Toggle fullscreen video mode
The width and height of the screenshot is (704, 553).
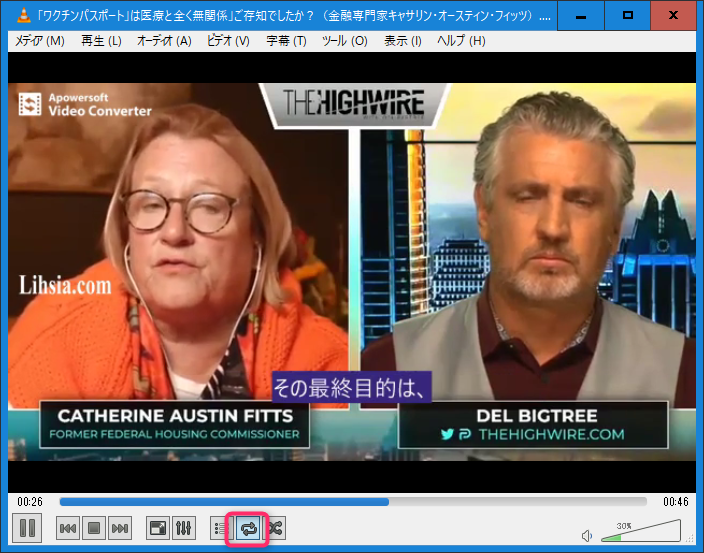(157, 528)
